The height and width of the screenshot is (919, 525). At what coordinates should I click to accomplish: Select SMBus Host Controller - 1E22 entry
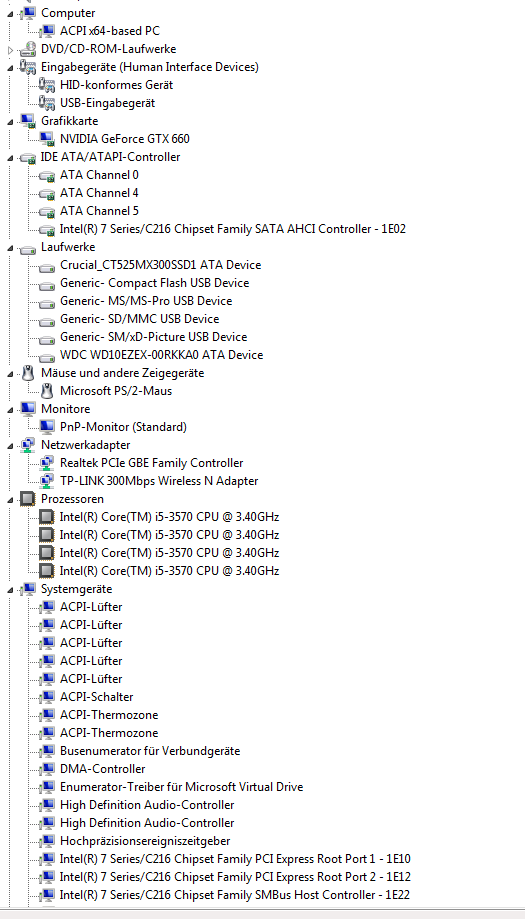tap(235, 896)
